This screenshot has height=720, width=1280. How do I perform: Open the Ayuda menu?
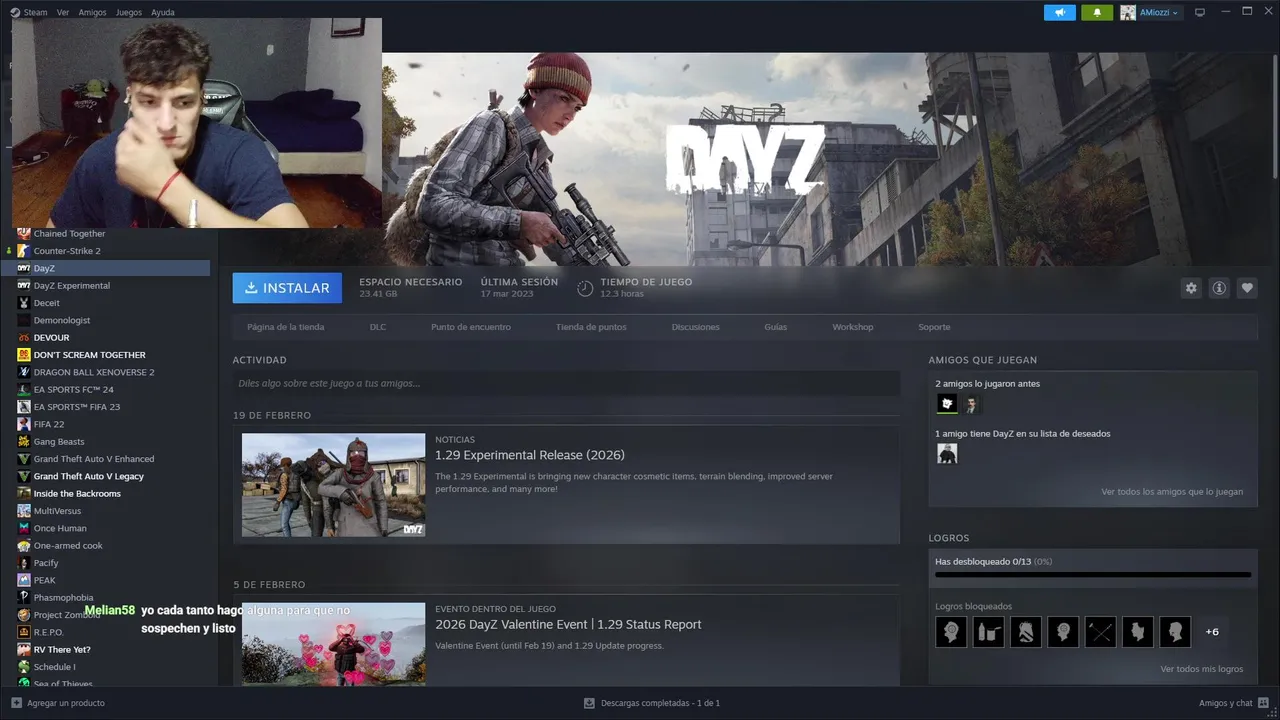pos(162,12)
